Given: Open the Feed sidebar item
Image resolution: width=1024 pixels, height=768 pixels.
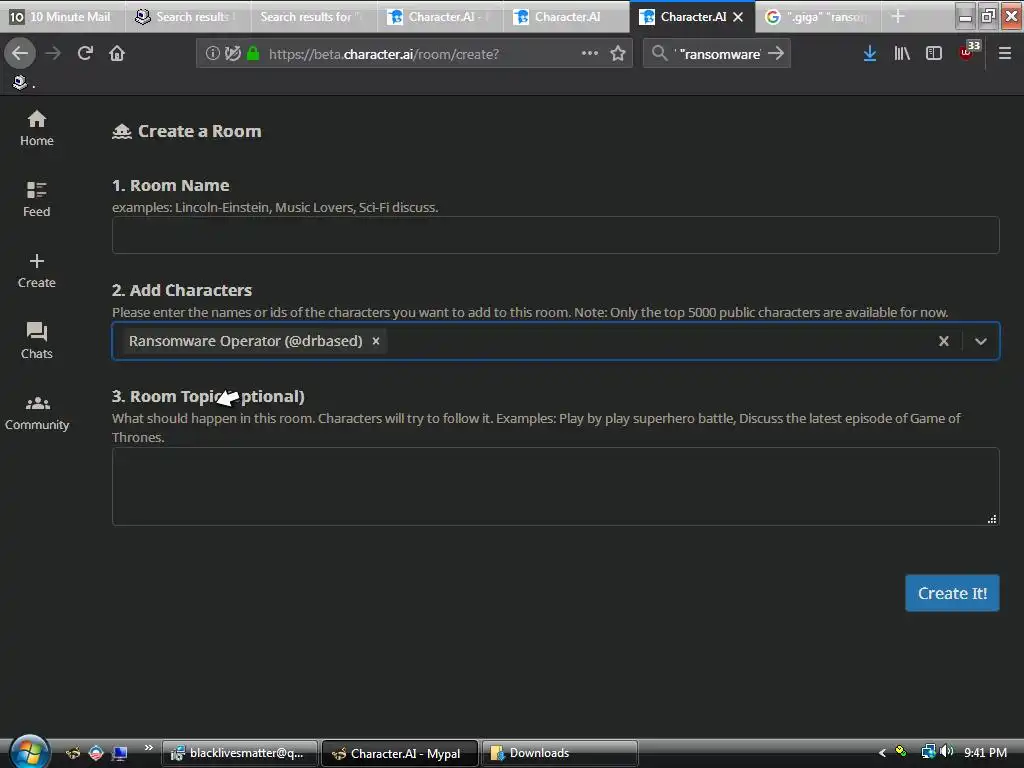Looking at the screenshot, I should pos(37,199).
